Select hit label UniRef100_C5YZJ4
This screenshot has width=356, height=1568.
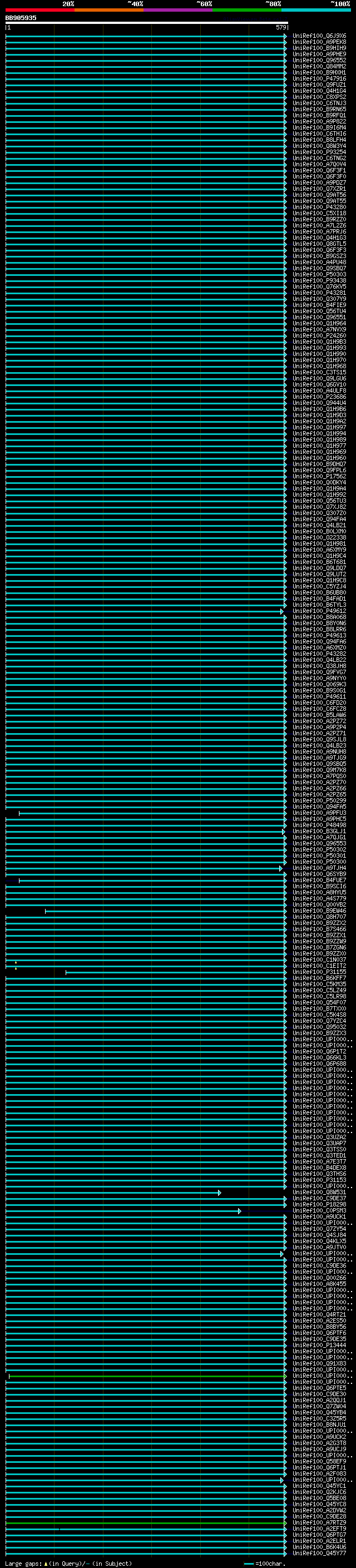tap(319, 586)
